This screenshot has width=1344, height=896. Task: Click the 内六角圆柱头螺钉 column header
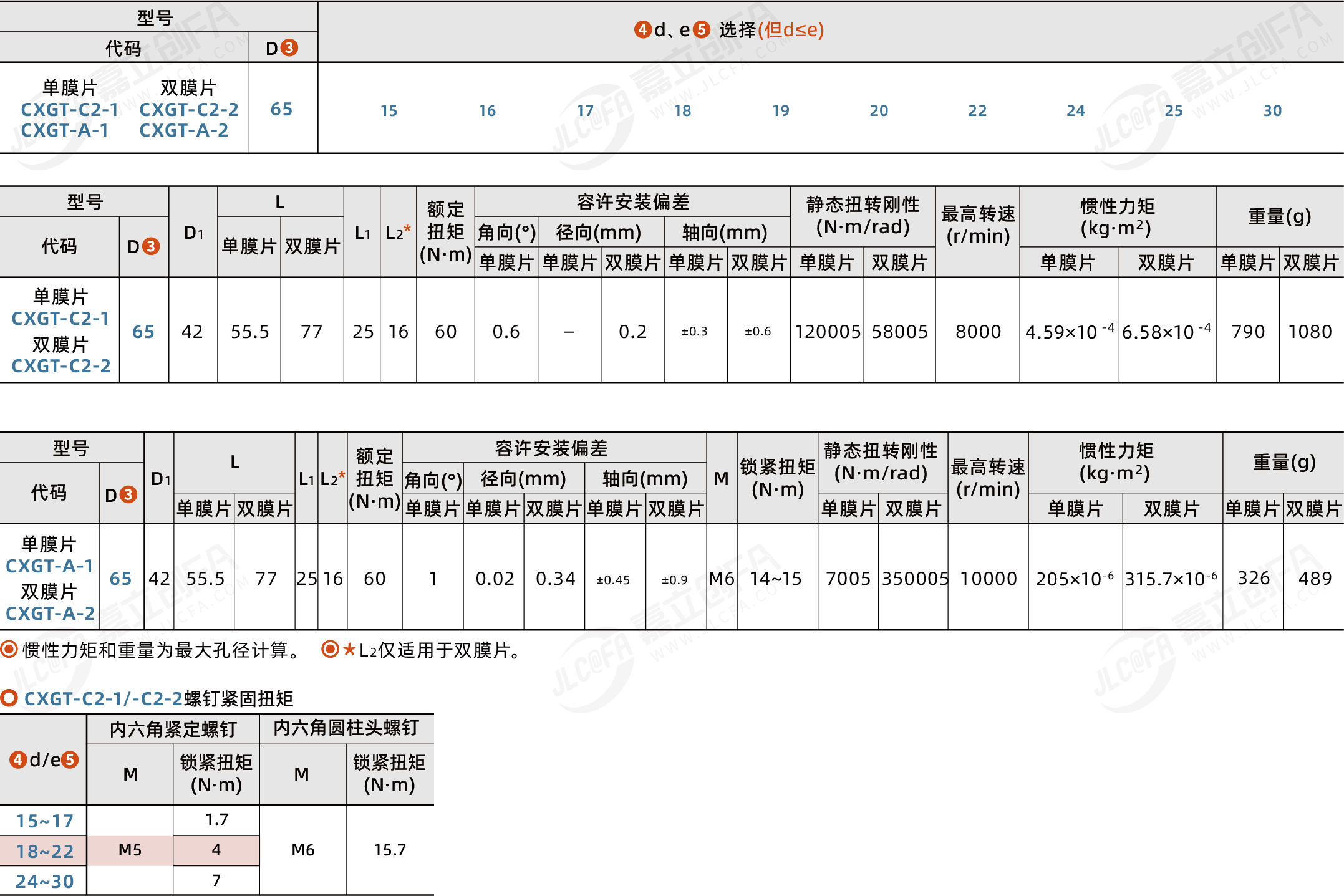346,728
